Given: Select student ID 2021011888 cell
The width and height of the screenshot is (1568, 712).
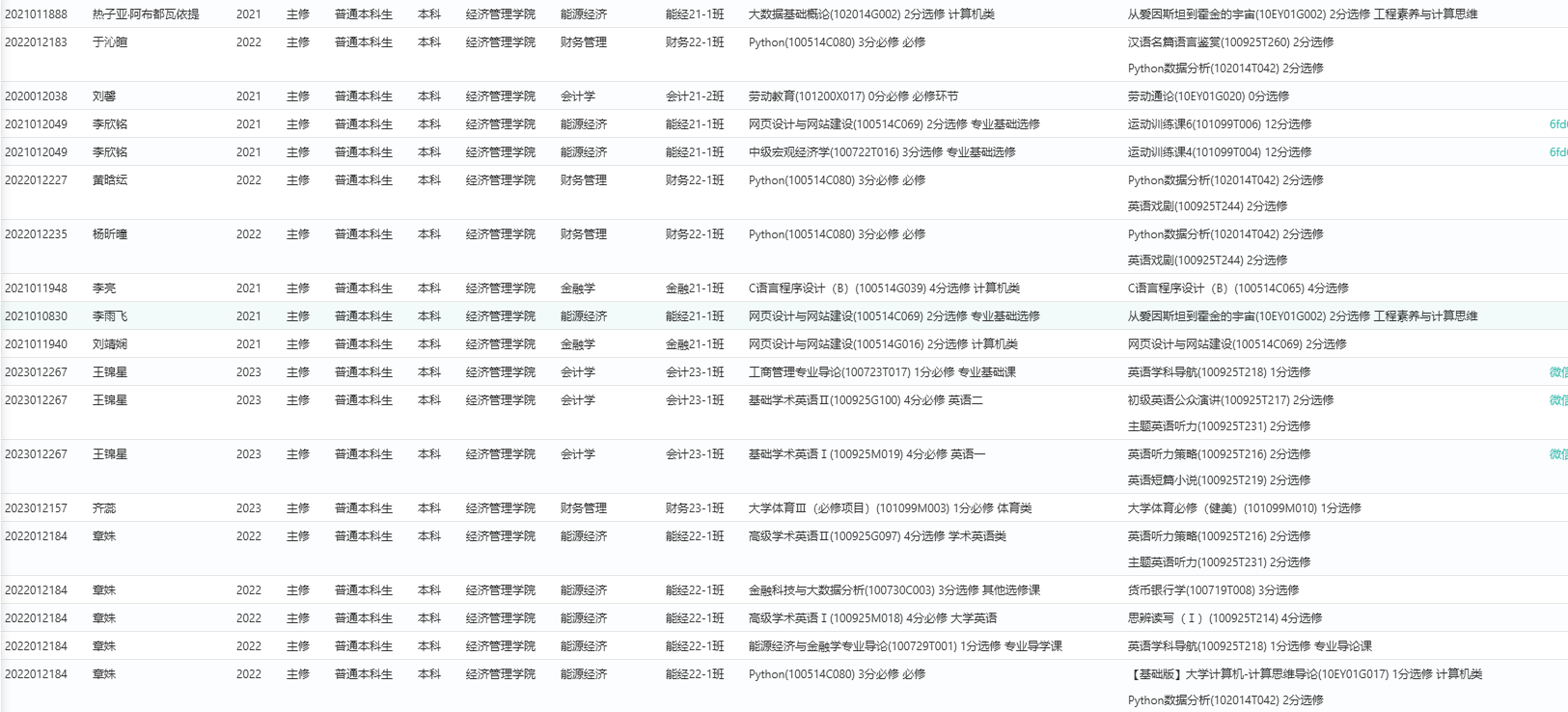Looking at the screenshot, I should 37,14.
